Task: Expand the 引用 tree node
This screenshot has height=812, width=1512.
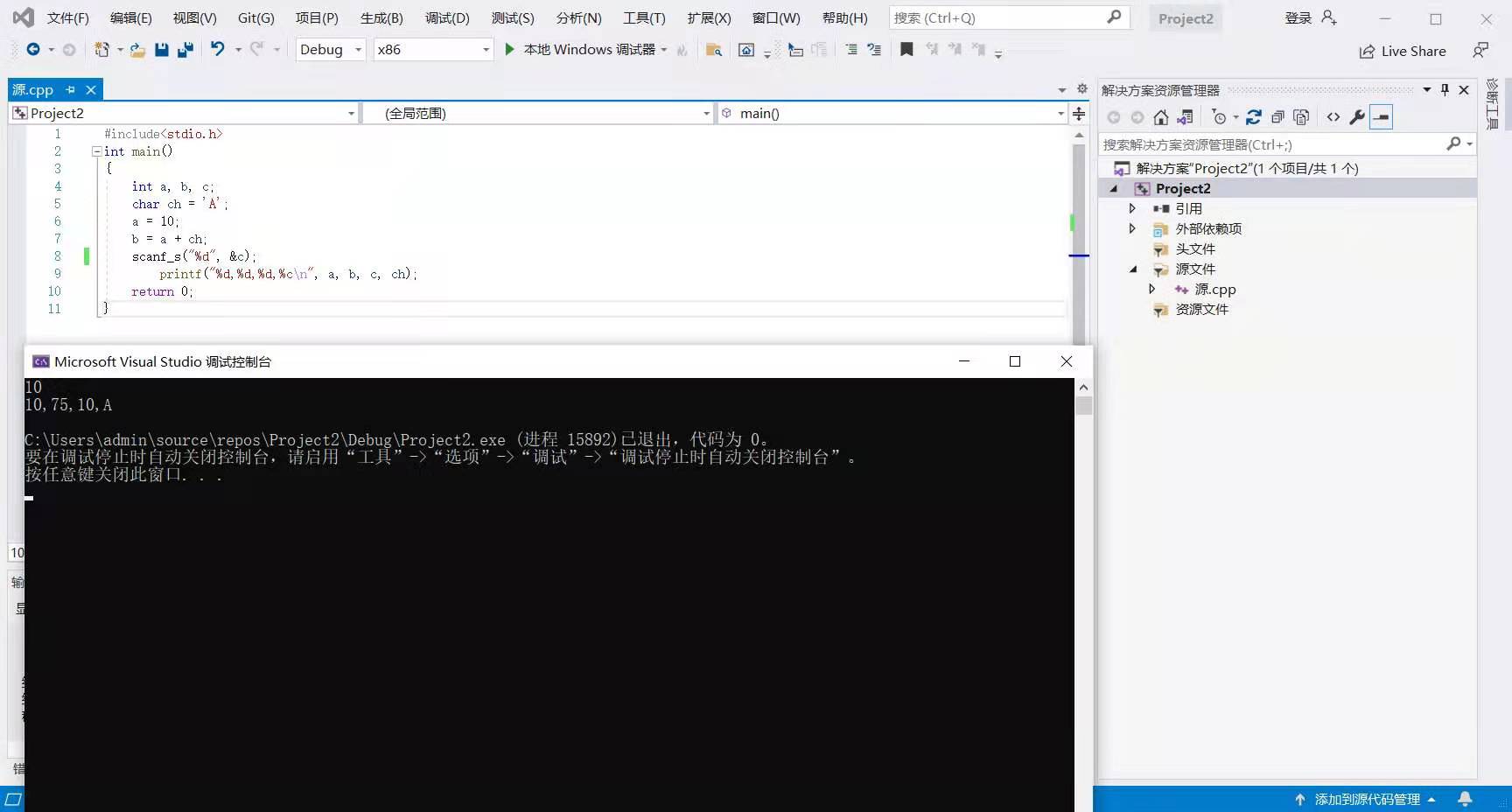Action: click(x=1132, y=208)
